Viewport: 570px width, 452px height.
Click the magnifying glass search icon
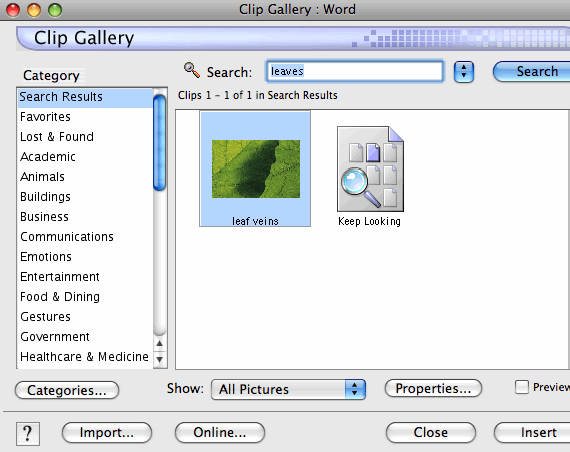[192, 70]
